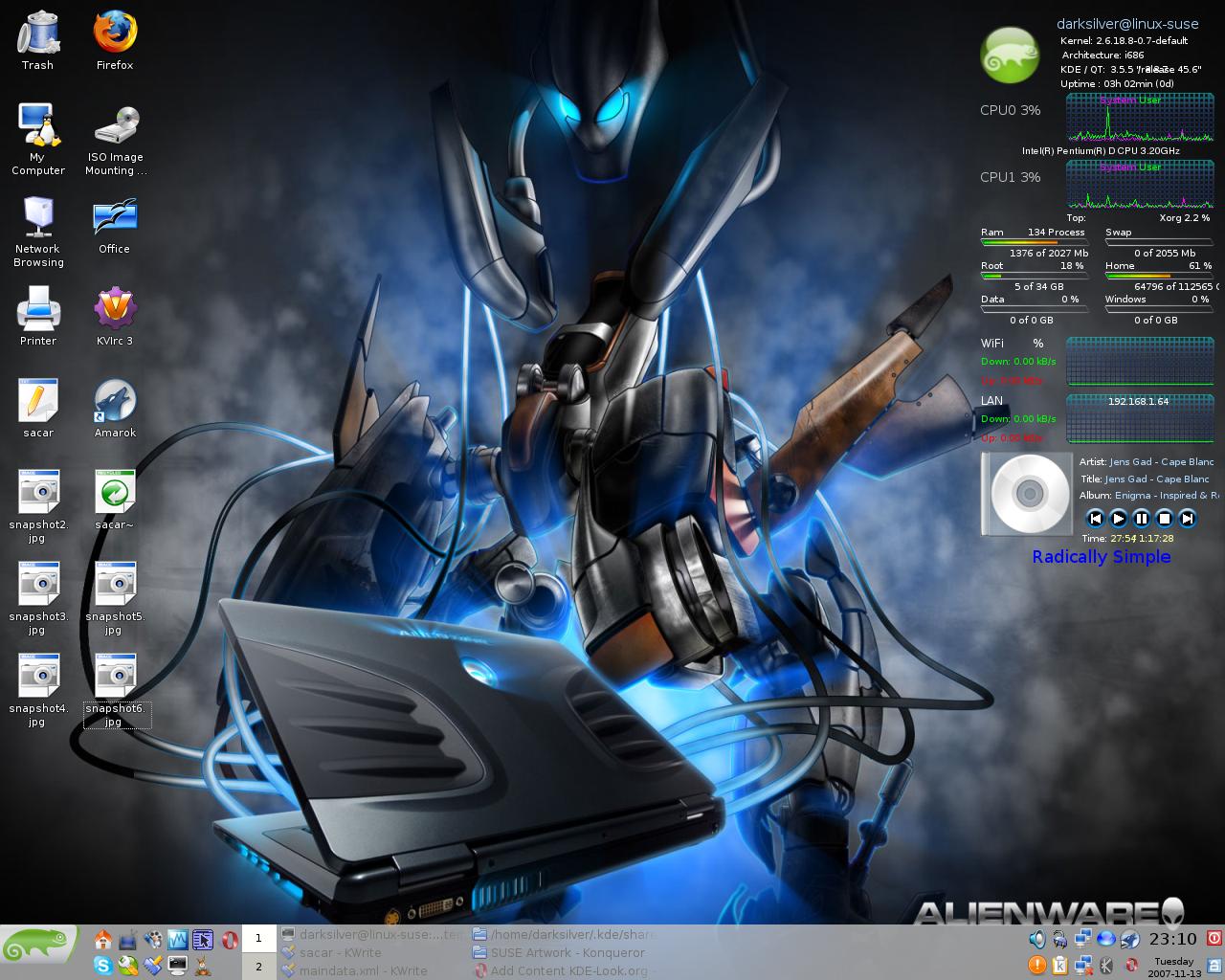Image resolution: width=1225 pixels, height=980 pixels.
Task: Skip to previous track in widget
Action: click(x=1096, y=518)
